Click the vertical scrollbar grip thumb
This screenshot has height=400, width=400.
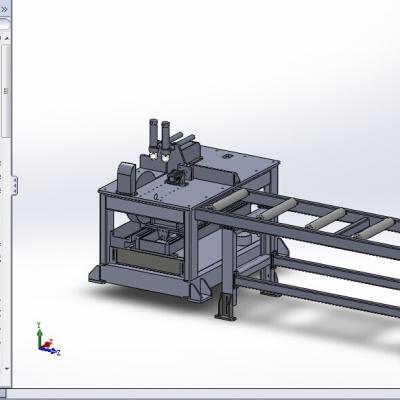point(6,91)
